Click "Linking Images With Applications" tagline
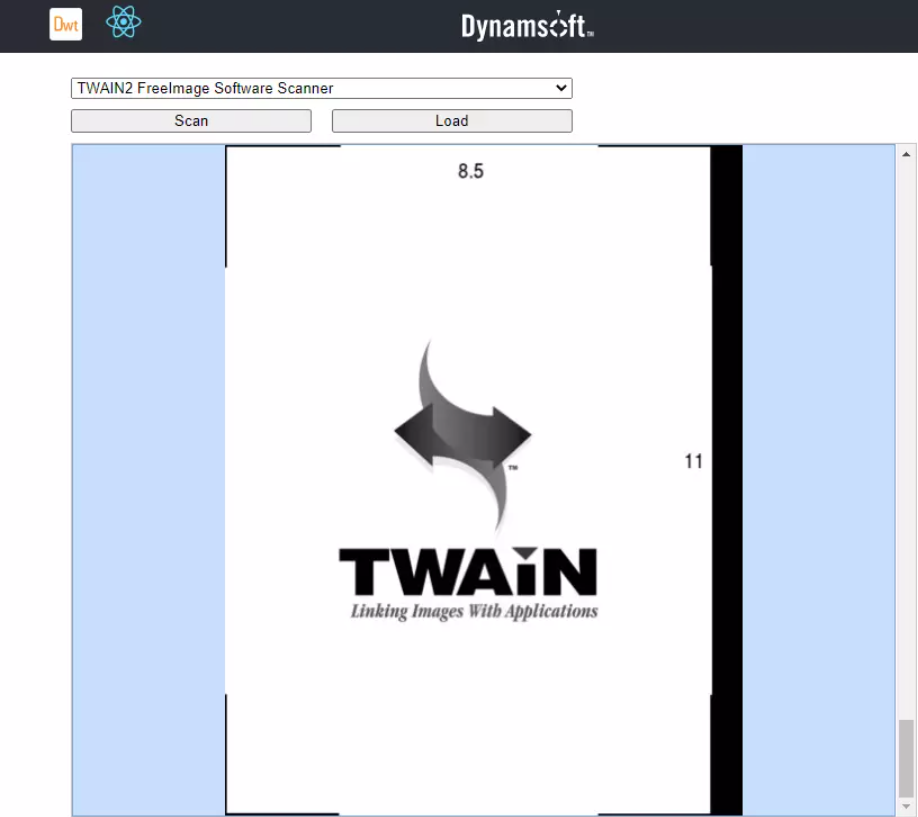The height and width of the screenshot is (817, 918). click(x=474, y=611)
